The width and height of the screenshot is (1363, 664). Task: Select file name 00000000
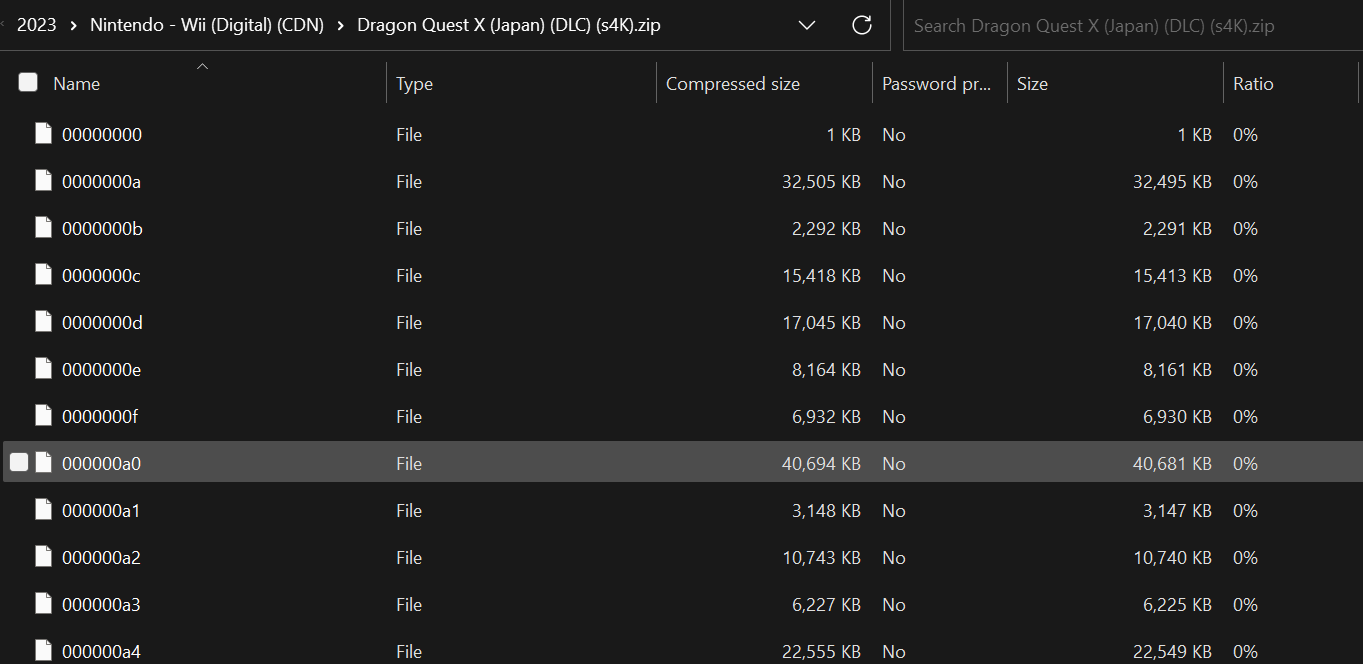102,135
